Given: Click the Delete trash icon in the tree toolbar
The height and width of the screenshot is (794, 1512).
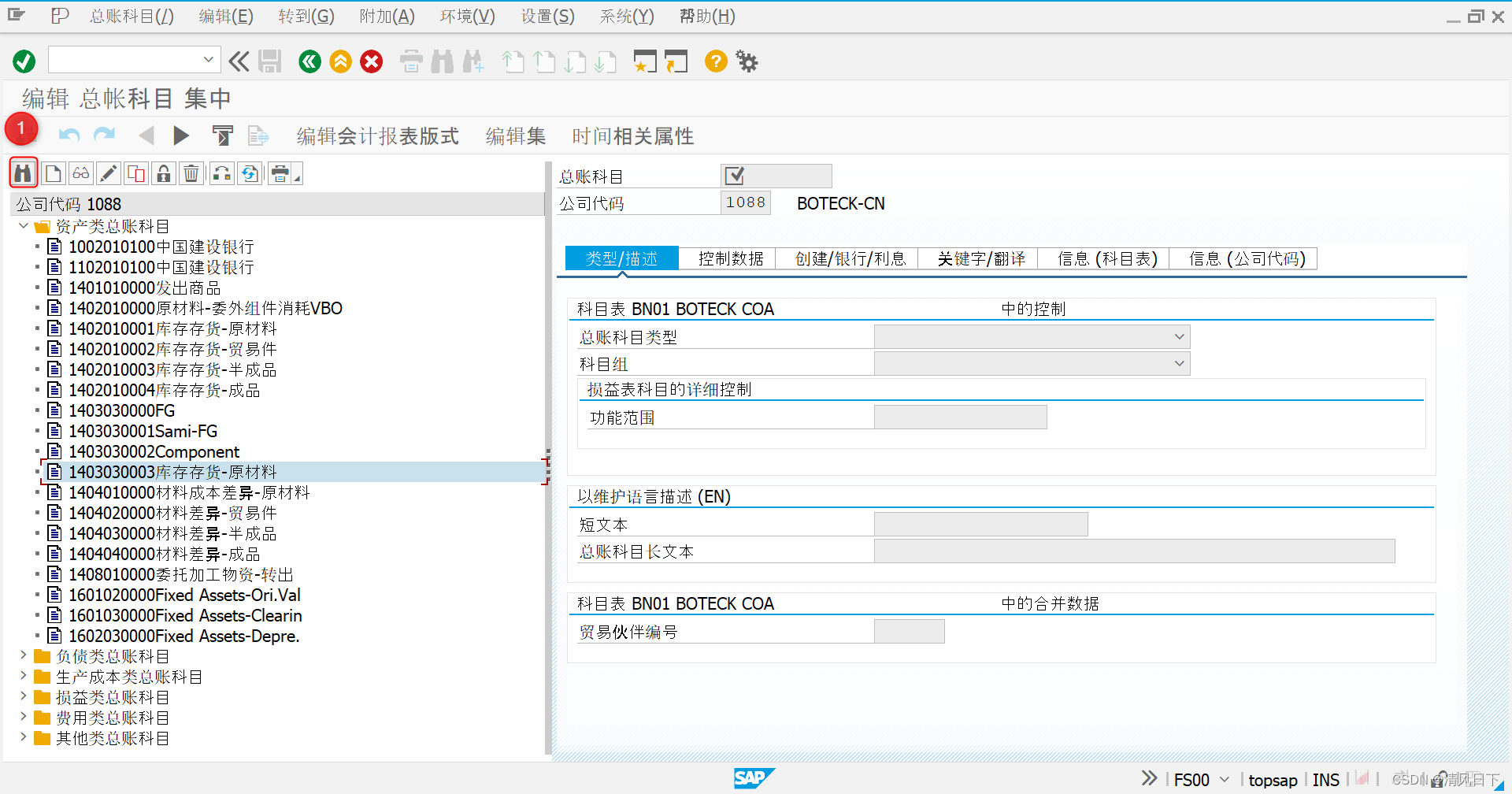Looking at the screenshot, I should click(191, 173).
